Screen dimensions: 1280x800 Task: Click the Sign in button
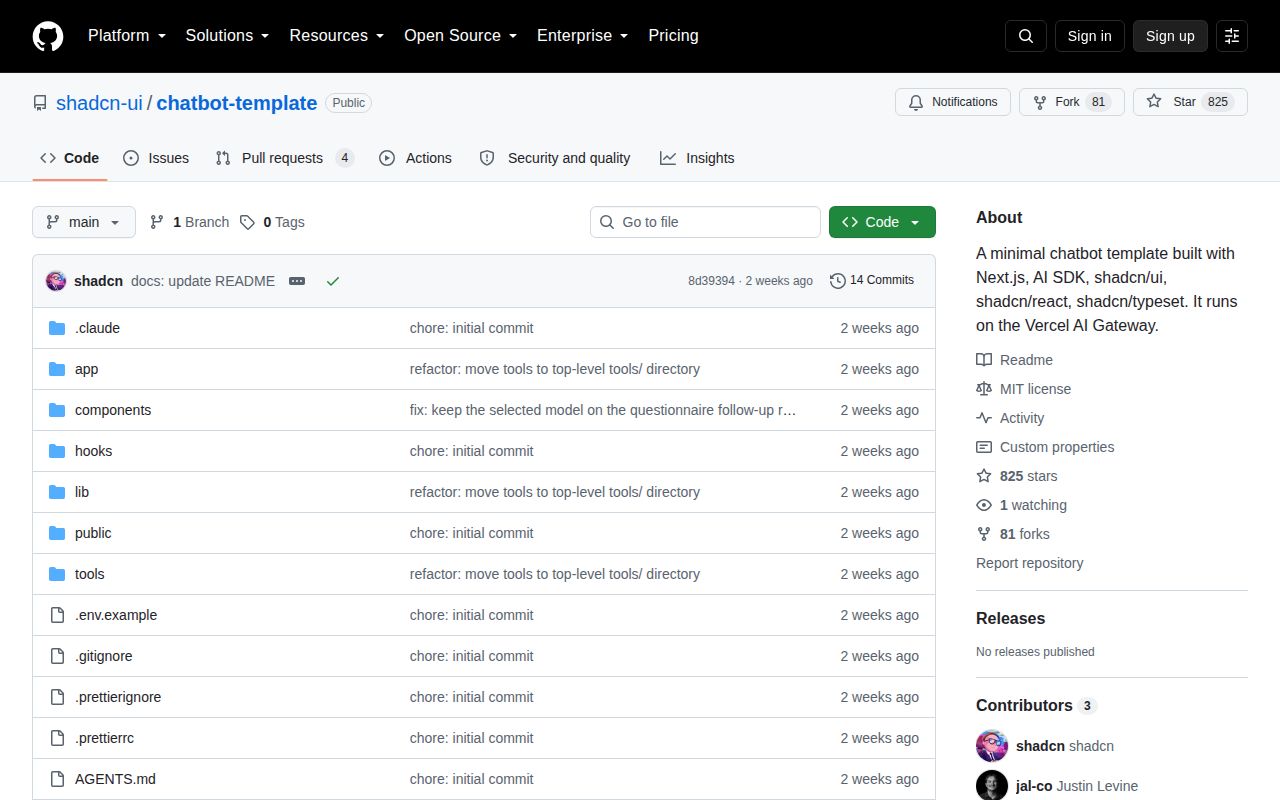pyautogui.click(x=1089, y=36)
